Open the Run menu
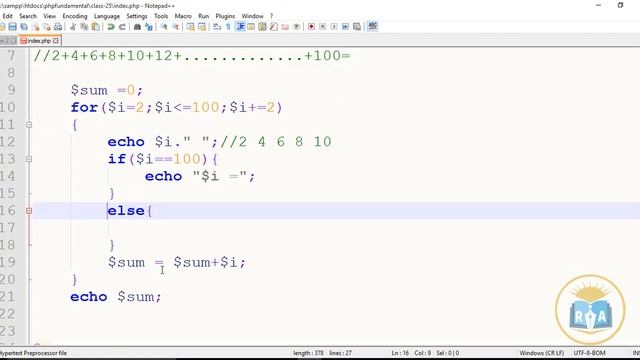Screen dimensions: 640x360 pos(203,16)
